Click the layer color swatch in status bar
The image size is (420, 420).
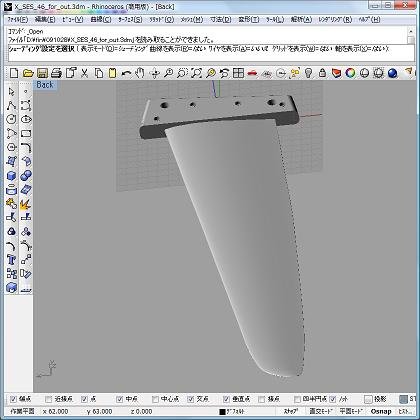[x=222, y=412]
